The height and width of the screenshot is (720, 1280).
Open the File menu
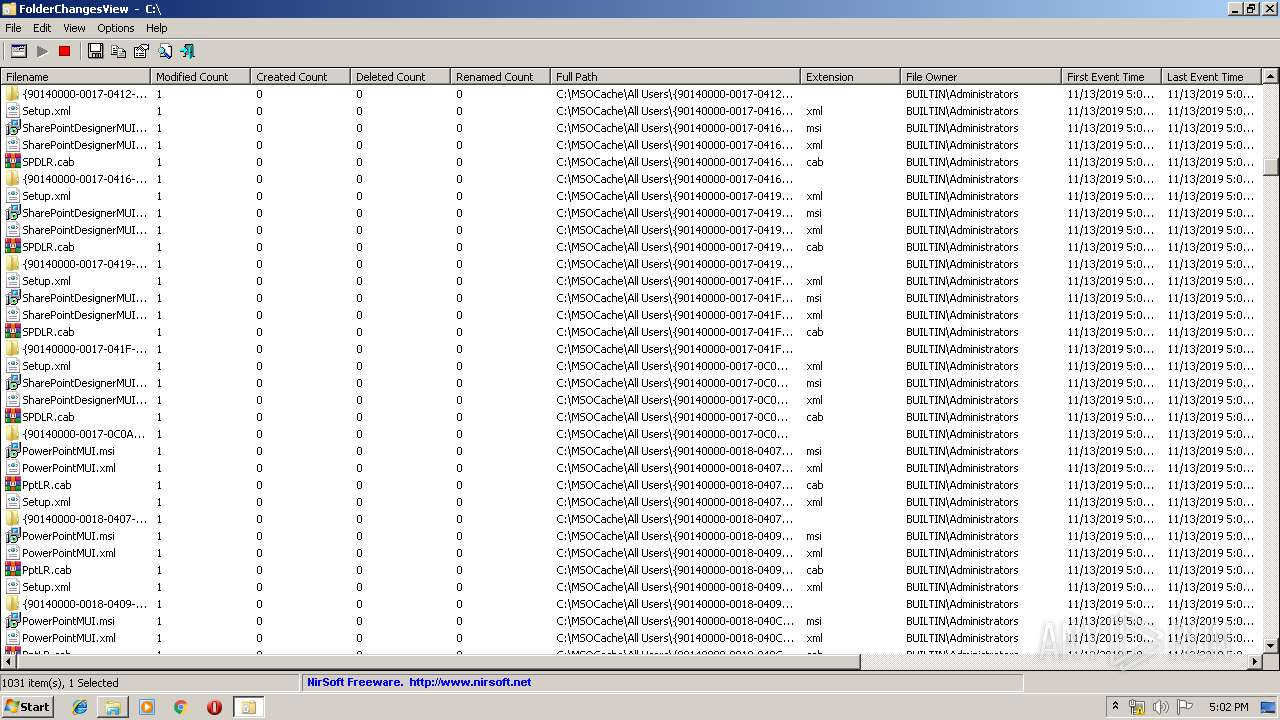pyautogui.click(x=13, y=28)
